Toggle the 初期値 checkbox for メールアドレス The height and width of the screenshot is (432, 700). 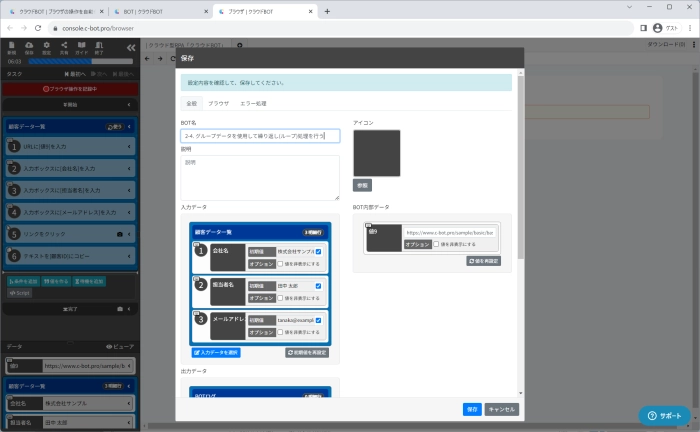click(x=318, y=320)
